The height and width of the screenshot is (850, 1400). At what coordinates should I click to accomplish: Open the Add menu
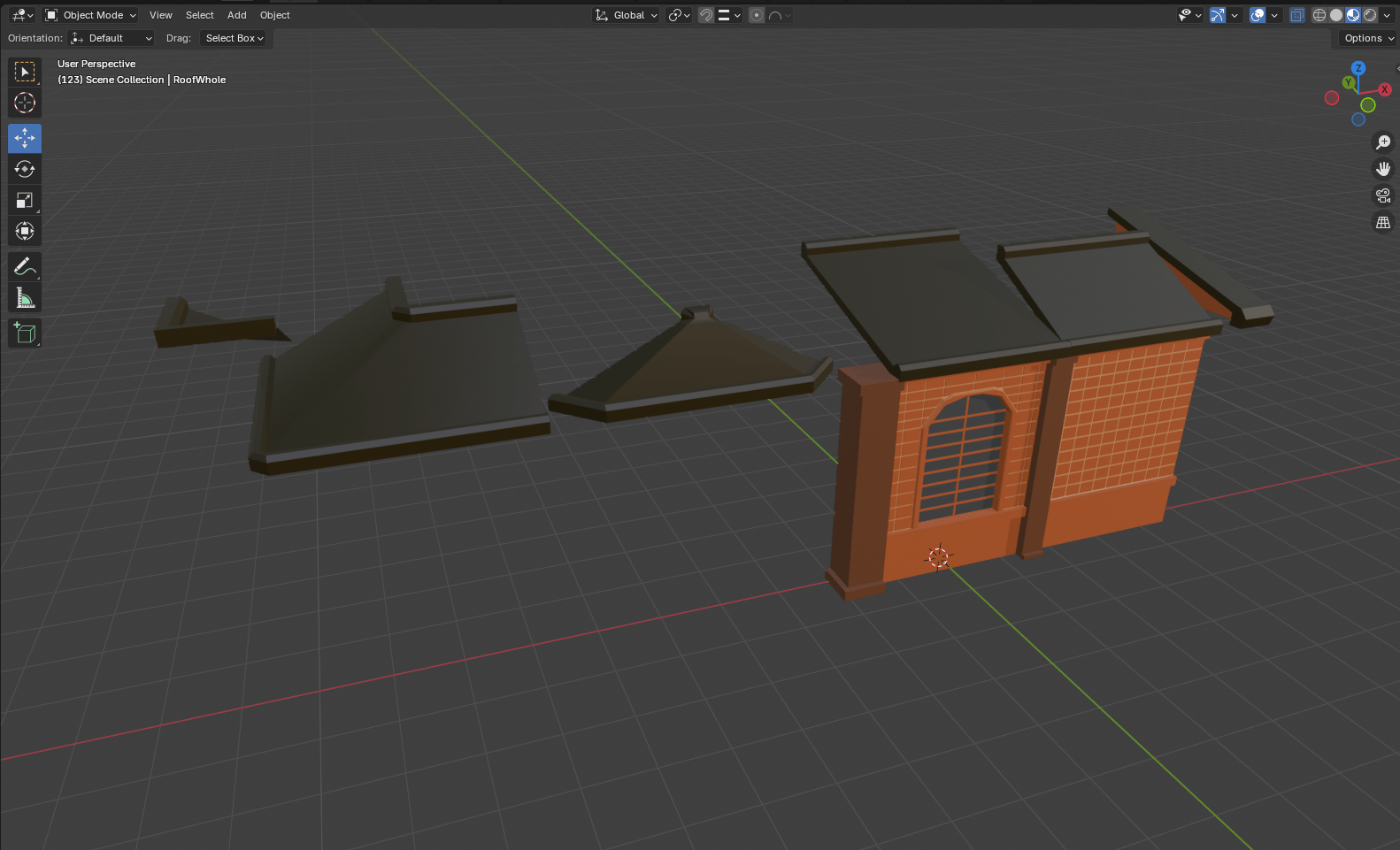tap(236, 15)
